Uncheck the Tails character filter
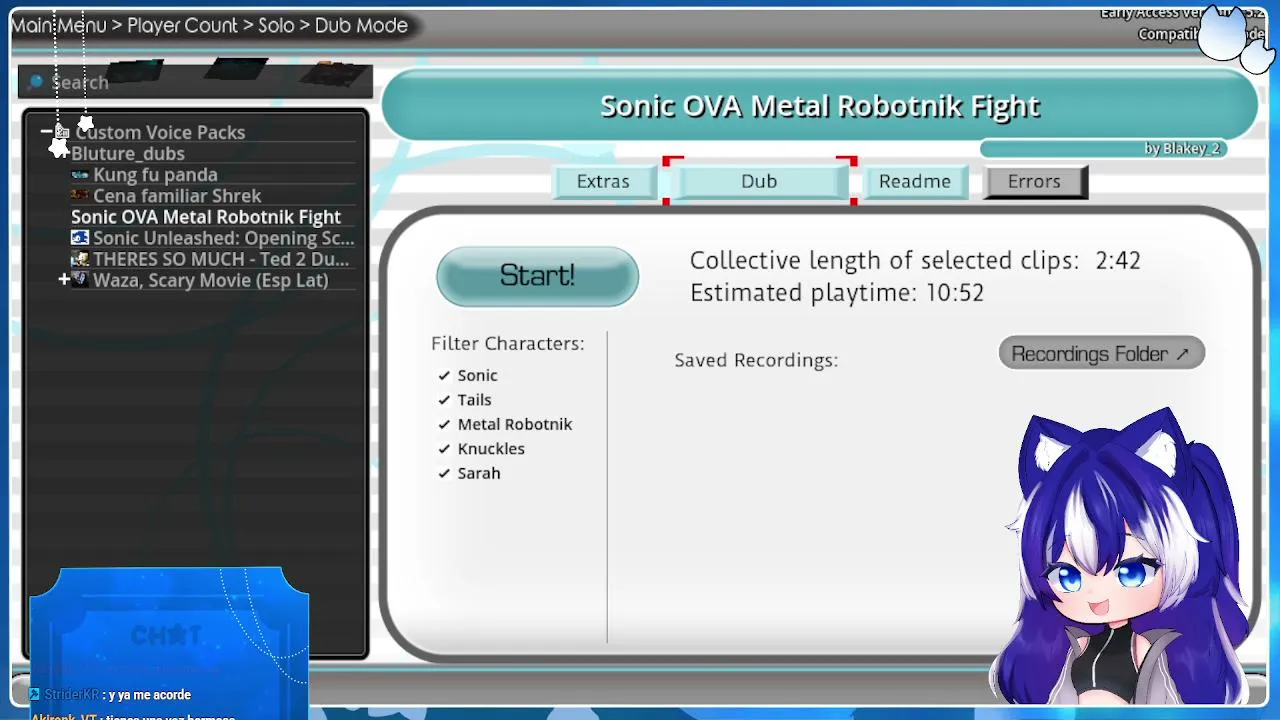This screenshot has height=720, width=1280. coord(444,400)
